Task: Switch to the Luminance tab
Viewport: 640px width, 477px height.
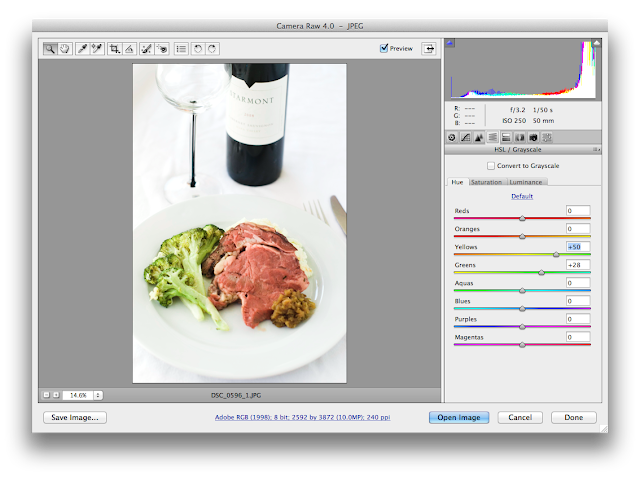Action: click(526, 182)
